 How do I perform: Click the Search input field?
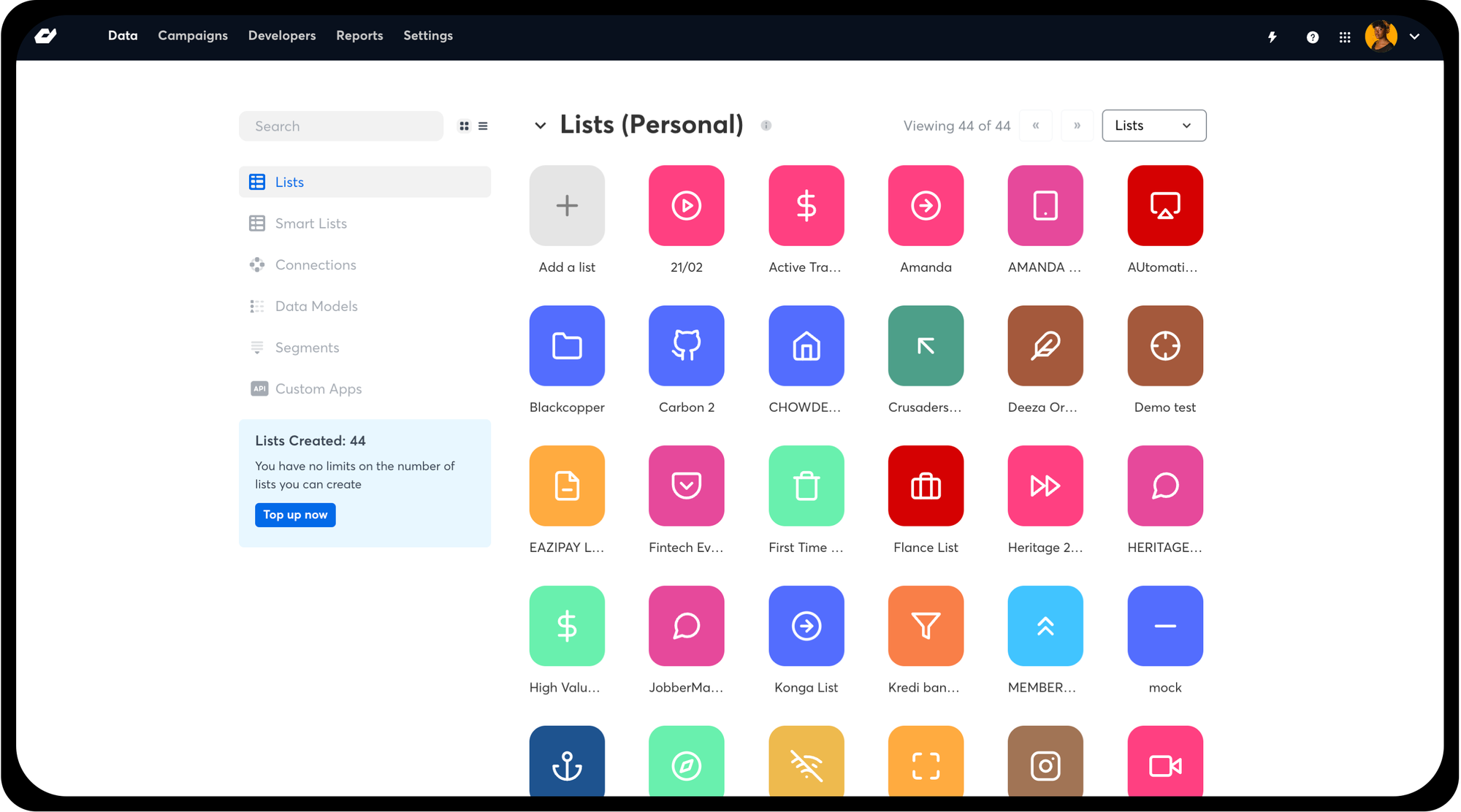340,125
